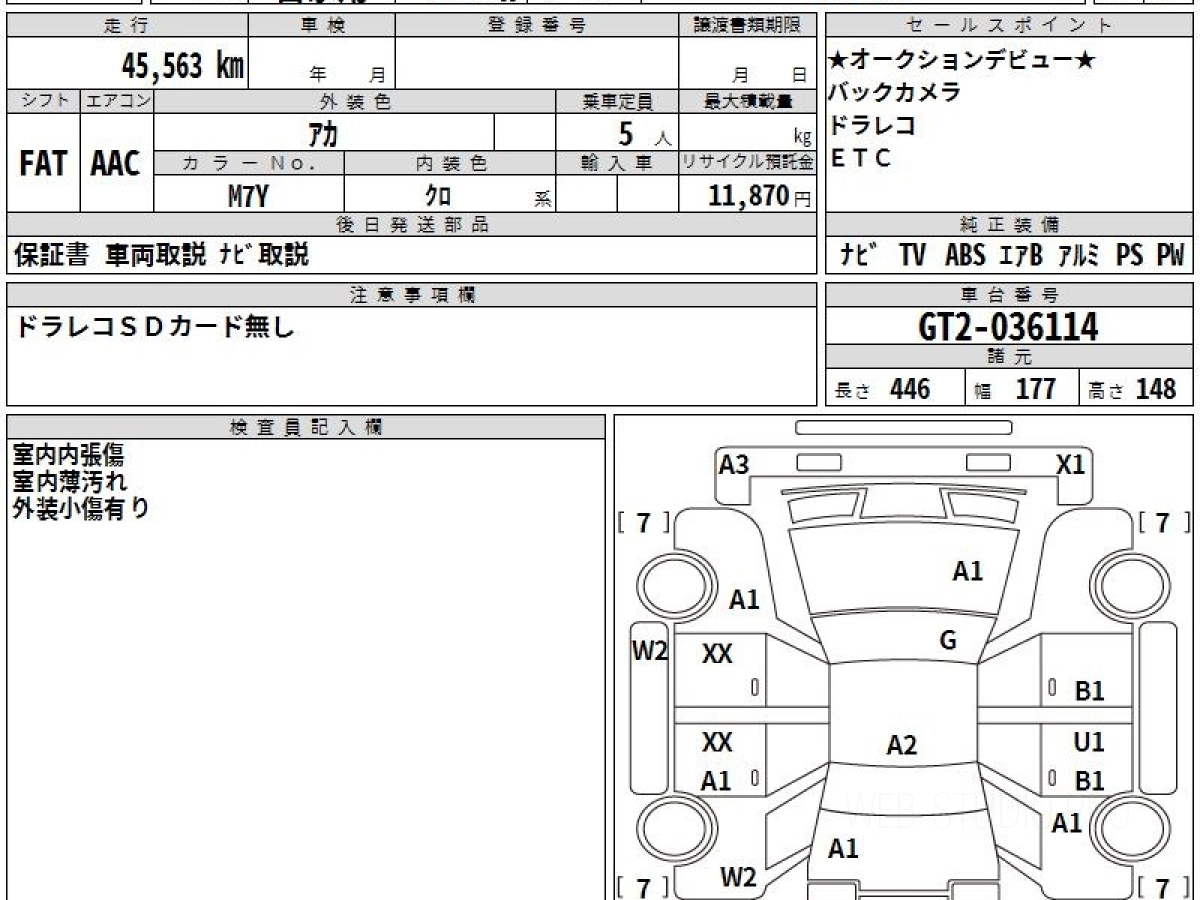Select the FAT shift value
Screen dimensions: 1200x900
pos(43,164)
